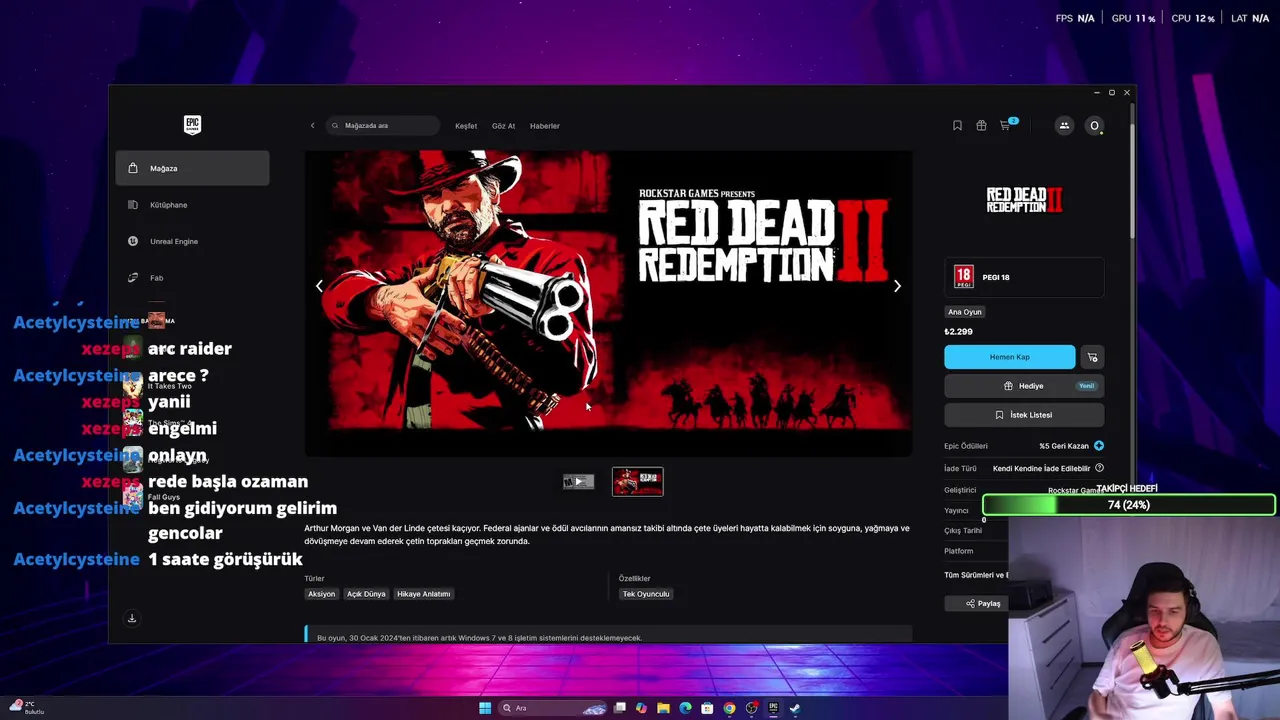Image resolution: width=1280 pixels, height=720 pixels.
Task: Click the Epic rewards plus icon
Action: click(1099, 446)
